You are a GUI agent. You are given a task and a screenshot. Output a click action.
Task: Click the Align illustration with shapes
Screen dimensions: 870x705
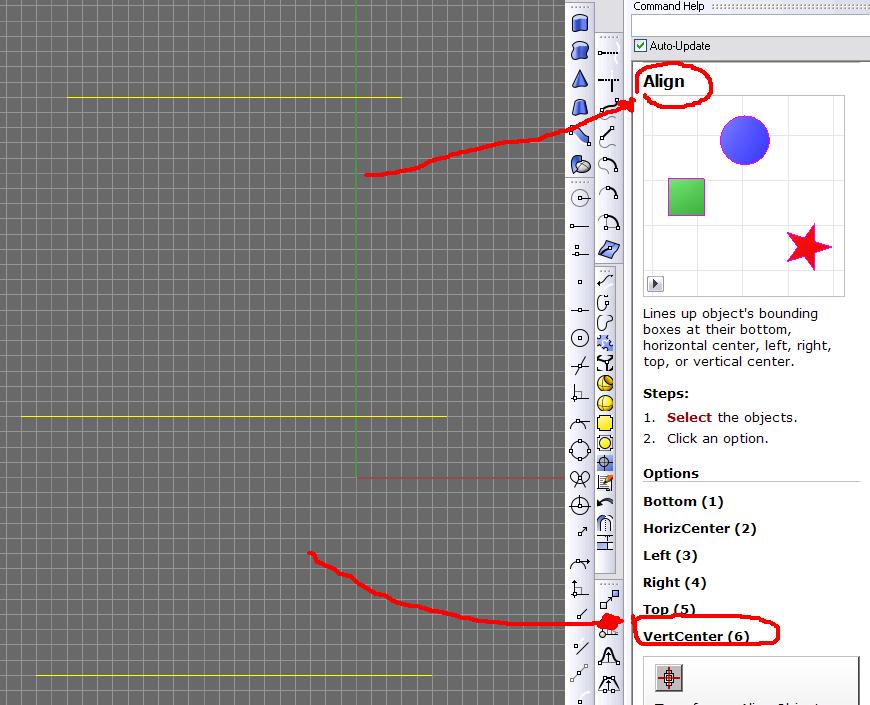[x=743, y=196]
